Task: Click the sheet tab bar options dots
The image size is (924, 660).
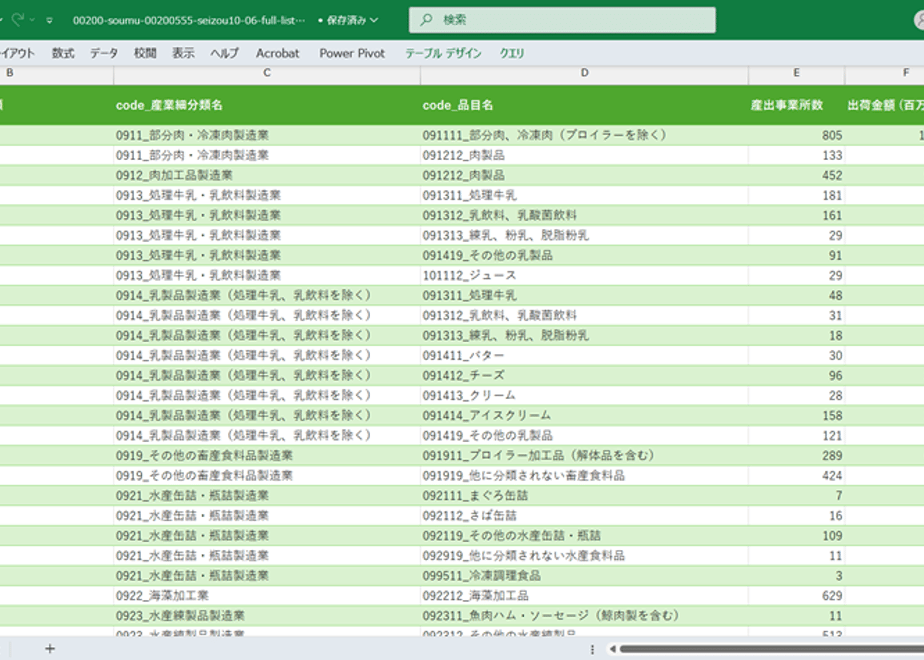Action: pos(592,649)
